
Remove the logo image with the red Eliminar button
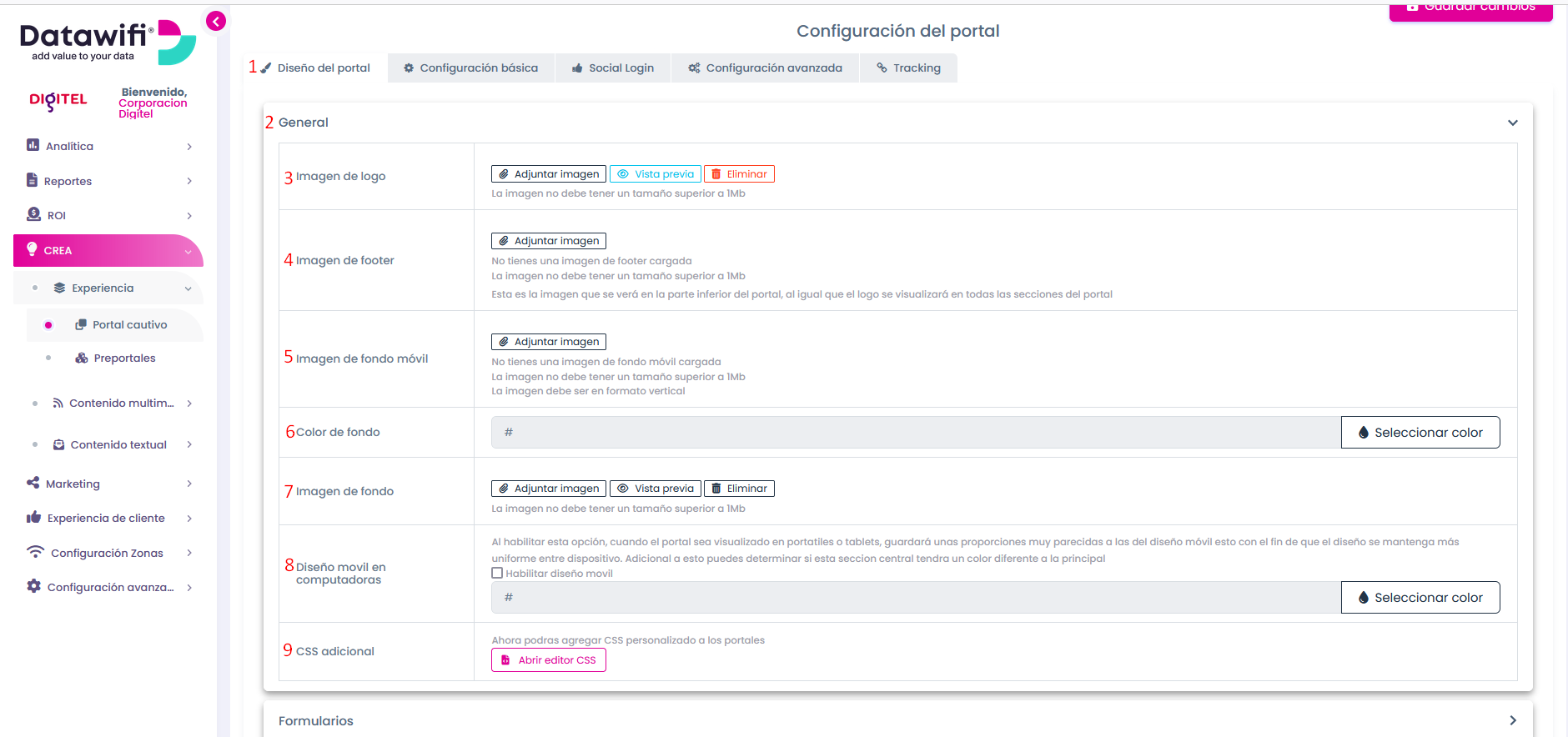(x=739, y=174)
